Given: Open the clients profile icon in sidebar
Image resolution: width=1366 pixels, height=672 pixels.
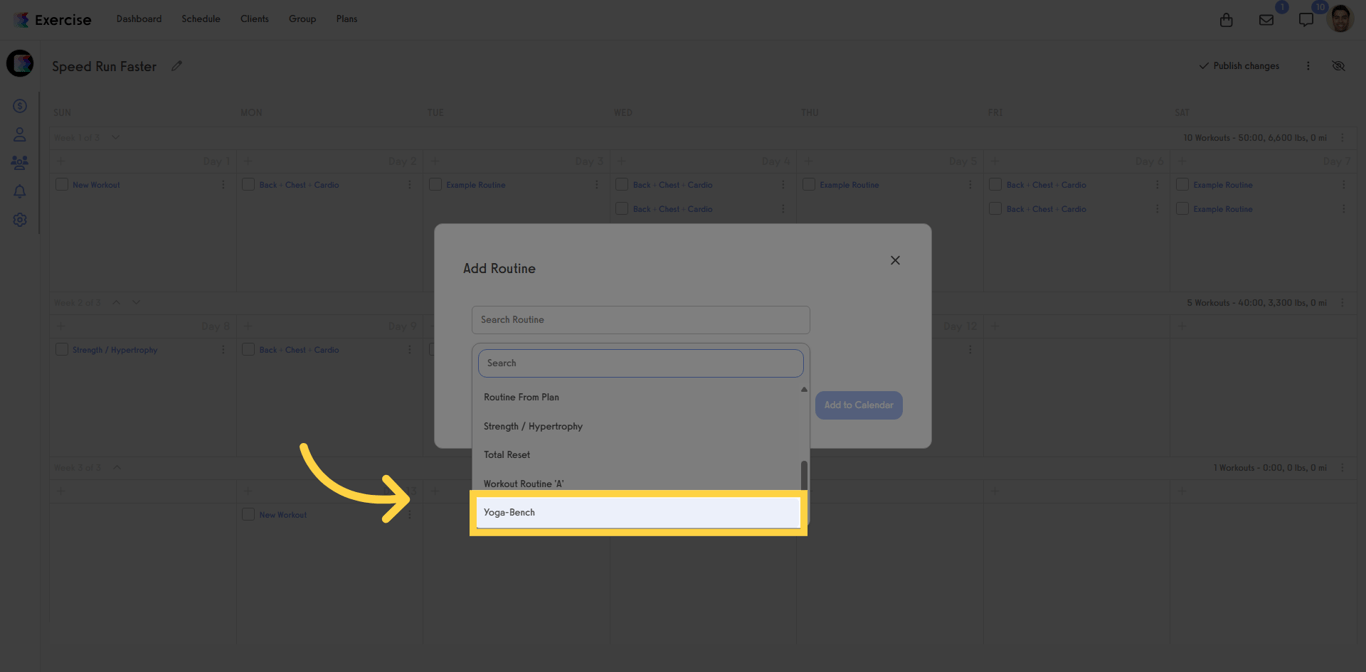Looking at the screenshot, I should (19, 133).
